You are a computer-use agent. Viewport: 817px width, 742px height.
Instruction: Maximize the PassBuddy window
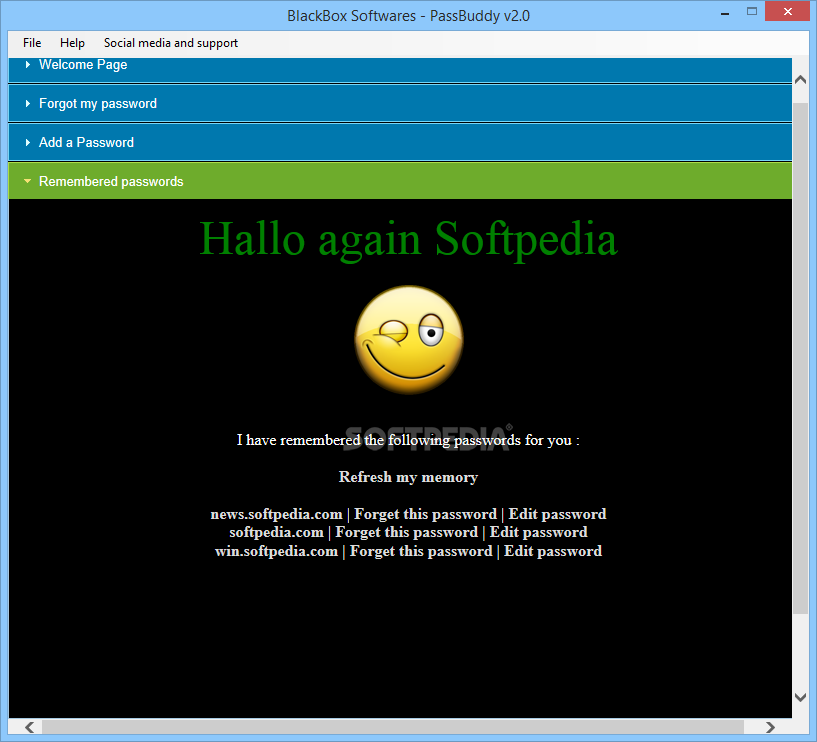click(751, 11)
